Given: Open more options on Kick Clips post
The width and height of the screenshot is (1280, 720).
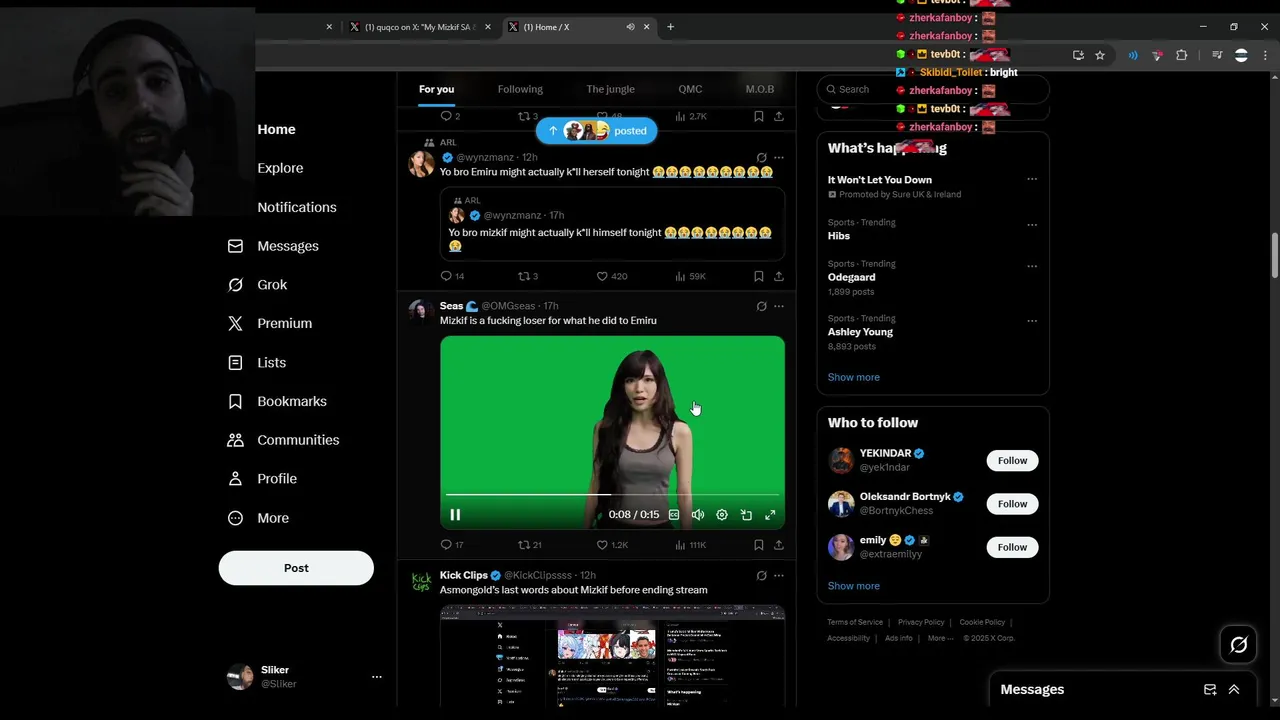Looking at the screenshot, I should [x=779, y=575].
